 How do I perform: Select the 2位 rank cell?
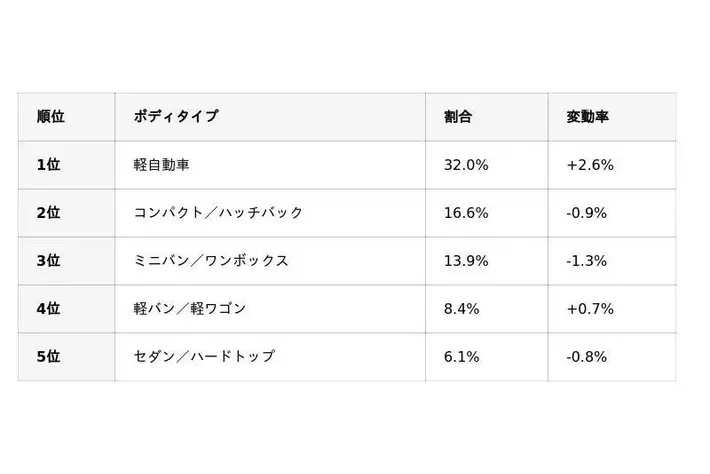49,213
